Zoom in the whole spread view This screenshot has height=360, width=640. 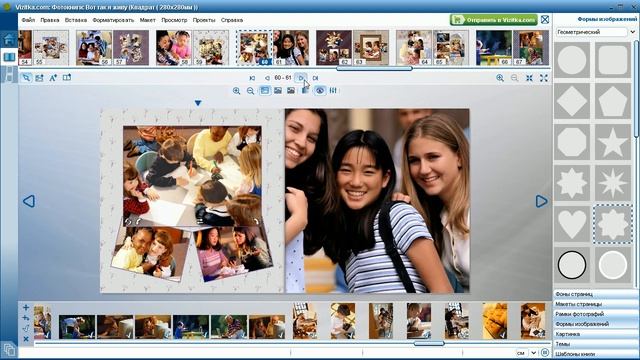click(x=500, y=78)
